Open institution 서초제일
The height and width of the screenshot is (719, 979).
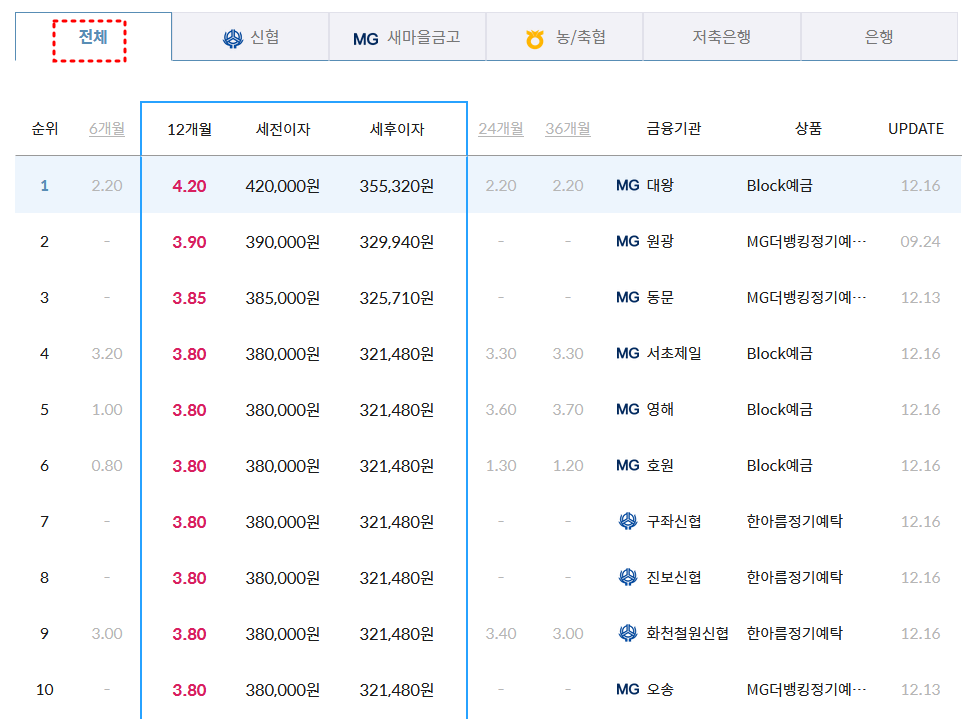[x=674, y=354]
